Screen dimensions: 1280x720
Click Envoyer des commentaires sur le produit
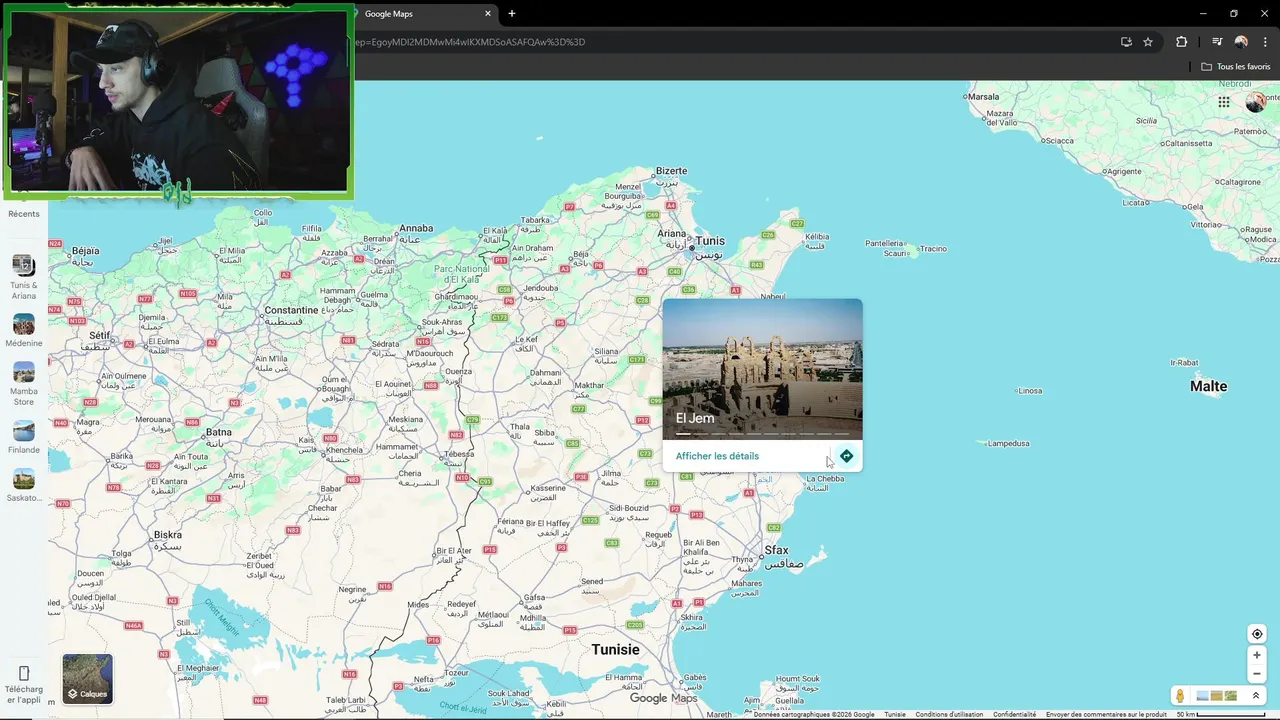click(1106, 715)
